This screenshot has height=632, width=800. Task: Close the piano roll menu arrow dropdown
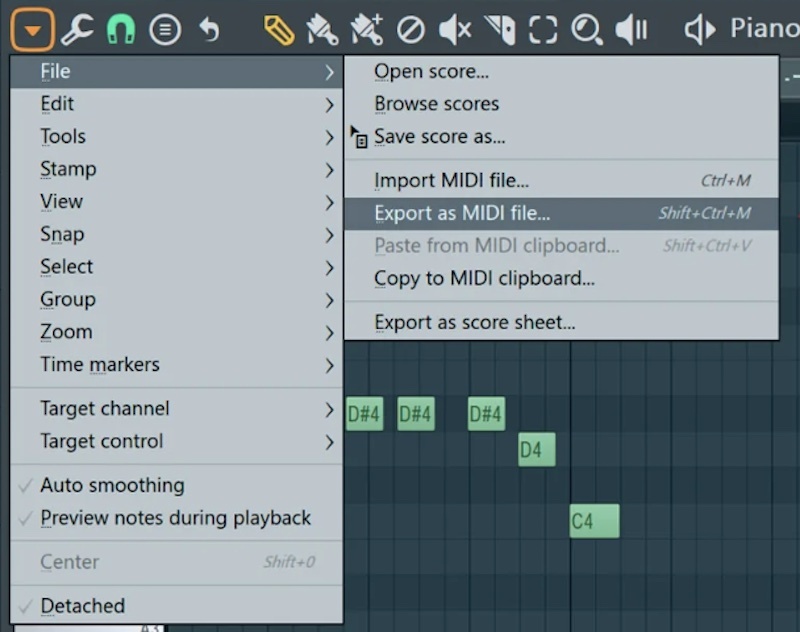pyautogui.click(x=33, y=30)
